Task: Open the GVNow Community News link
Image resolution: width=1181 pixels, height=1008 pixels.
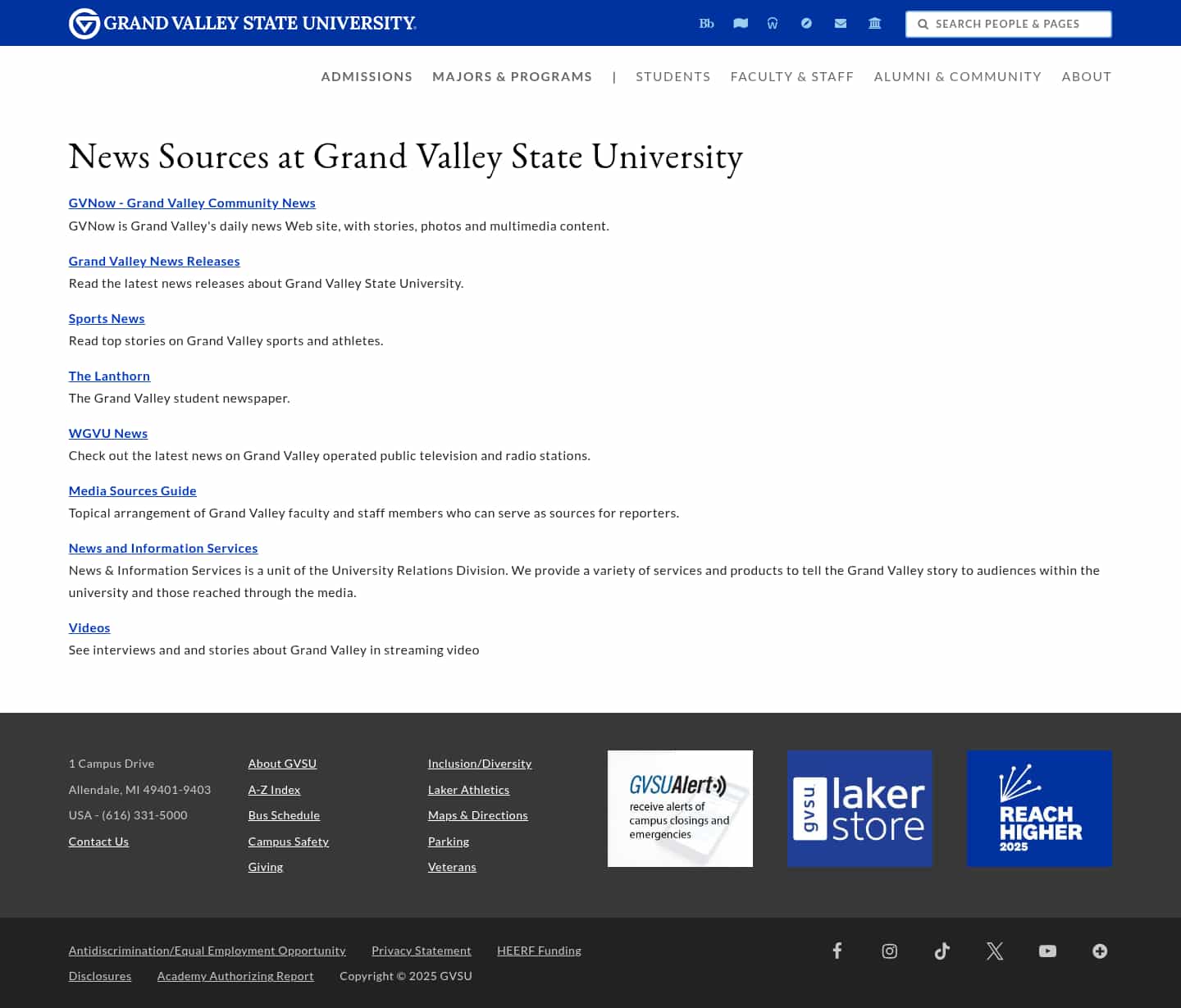Action: pos(191,203)
